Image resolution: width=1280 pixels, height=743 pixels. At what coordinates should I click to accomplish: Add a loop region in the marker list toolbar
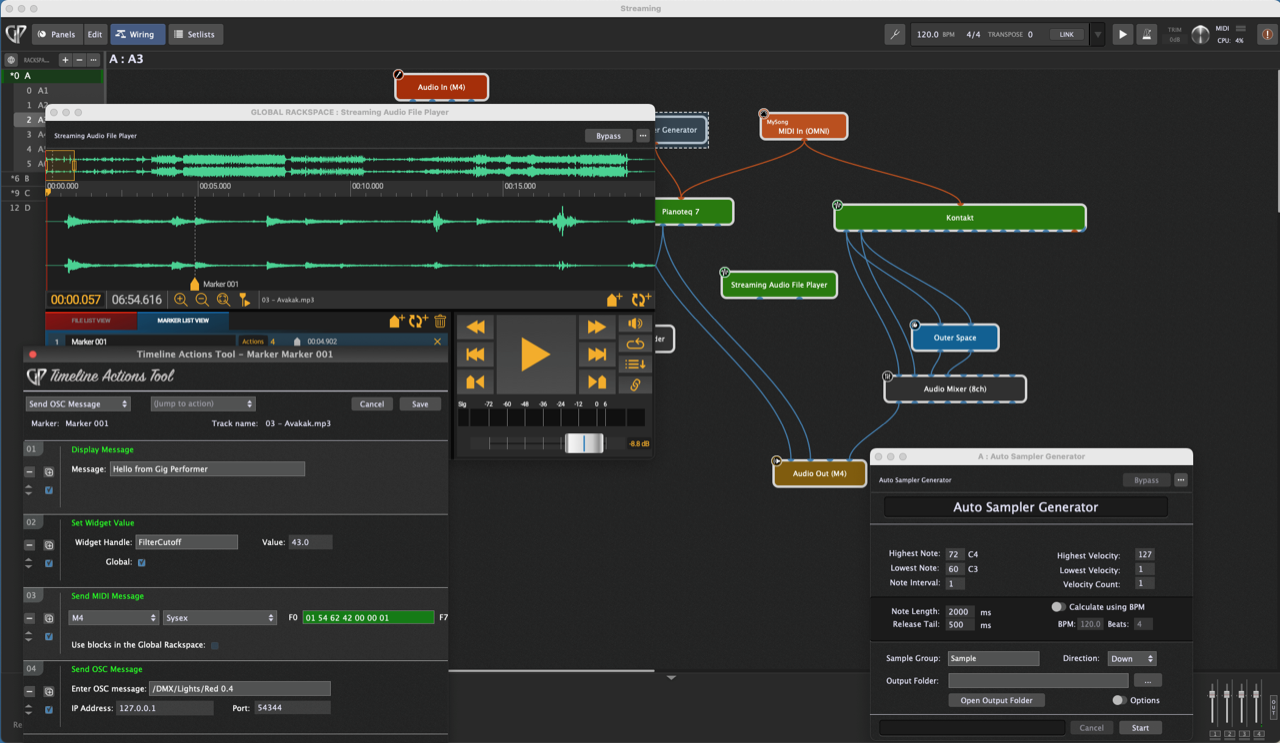(x=418, y=321)
